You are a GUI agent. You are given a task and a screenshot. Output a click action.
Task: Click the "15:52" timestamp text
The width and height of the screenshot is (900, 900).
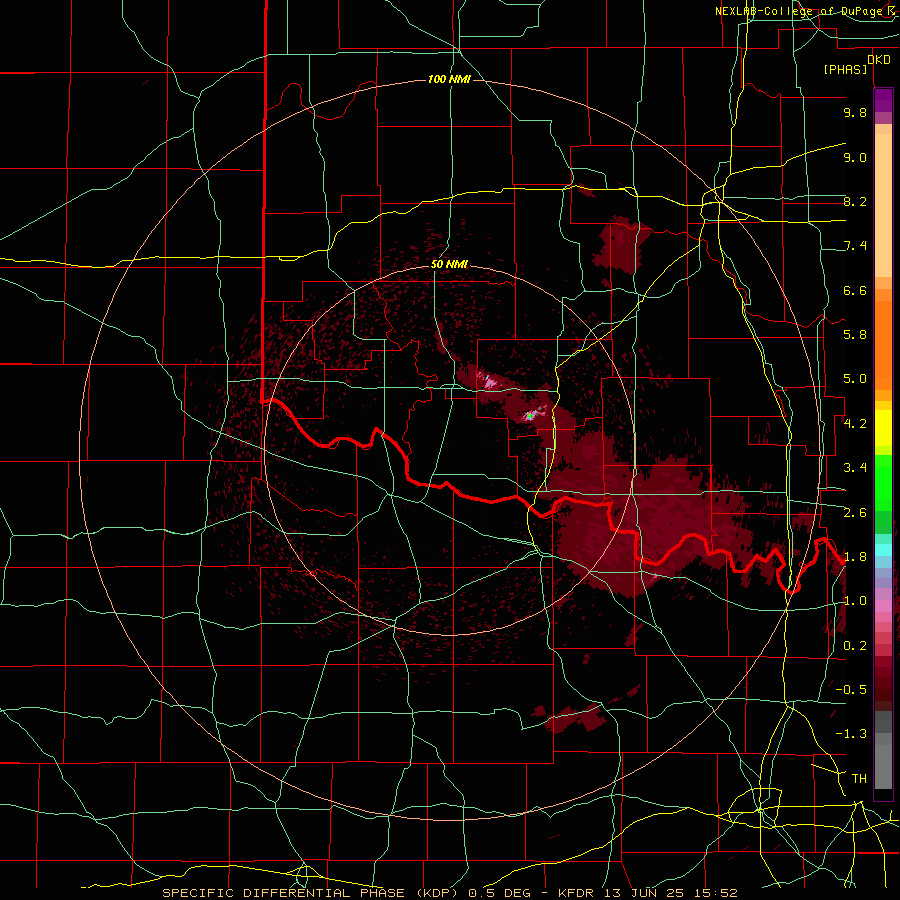coord(717,893)
